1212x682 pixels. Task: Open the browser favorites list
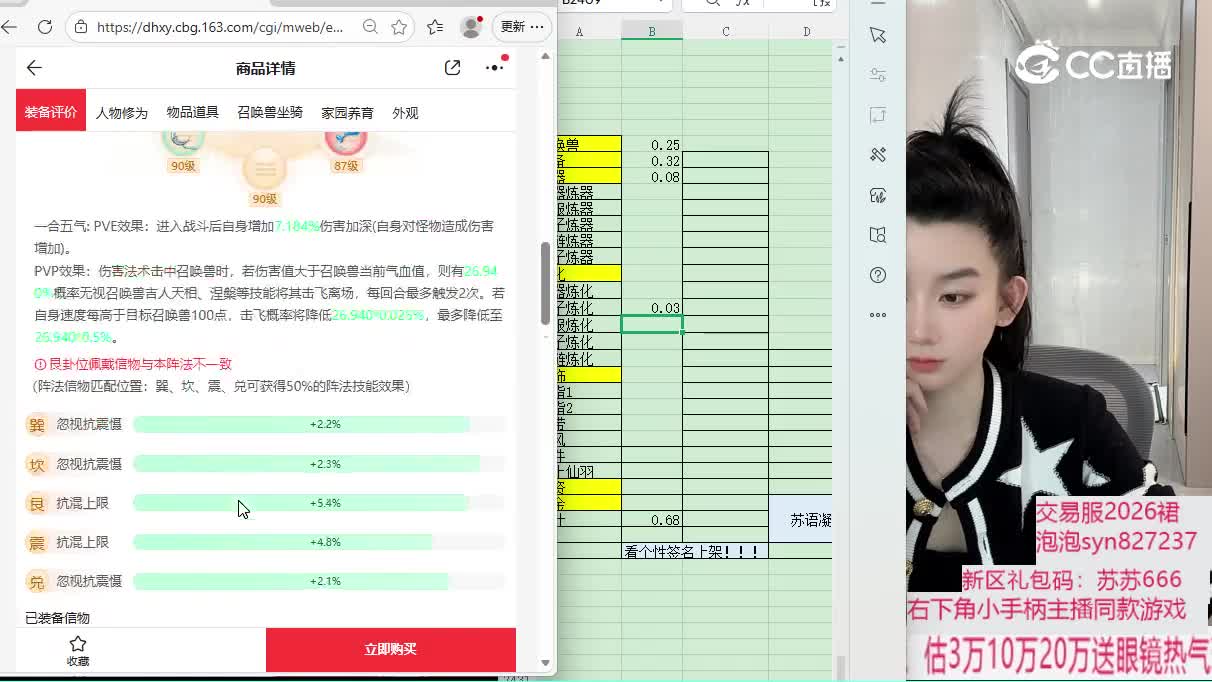pos(435,27)
